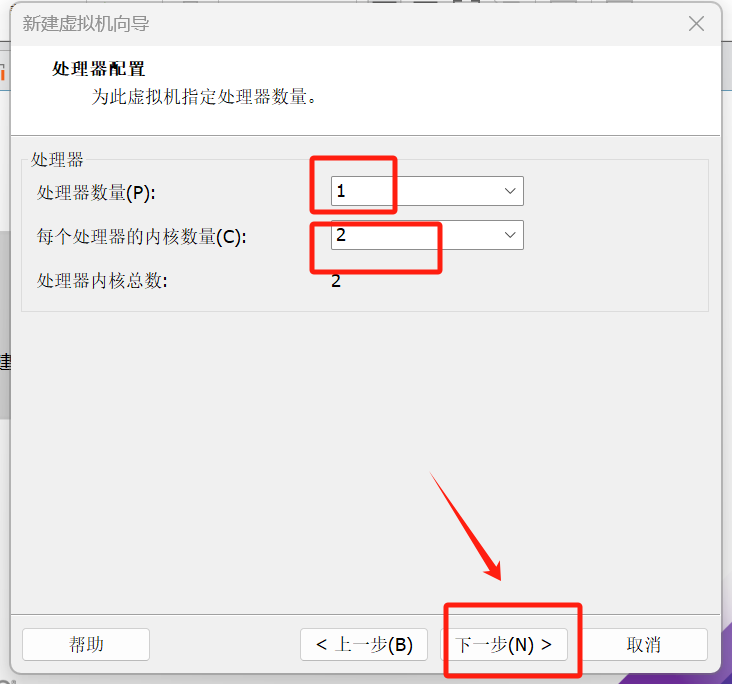
Task: Click the 新建虚拟机向导 title bar text
Action: (86, 23)
